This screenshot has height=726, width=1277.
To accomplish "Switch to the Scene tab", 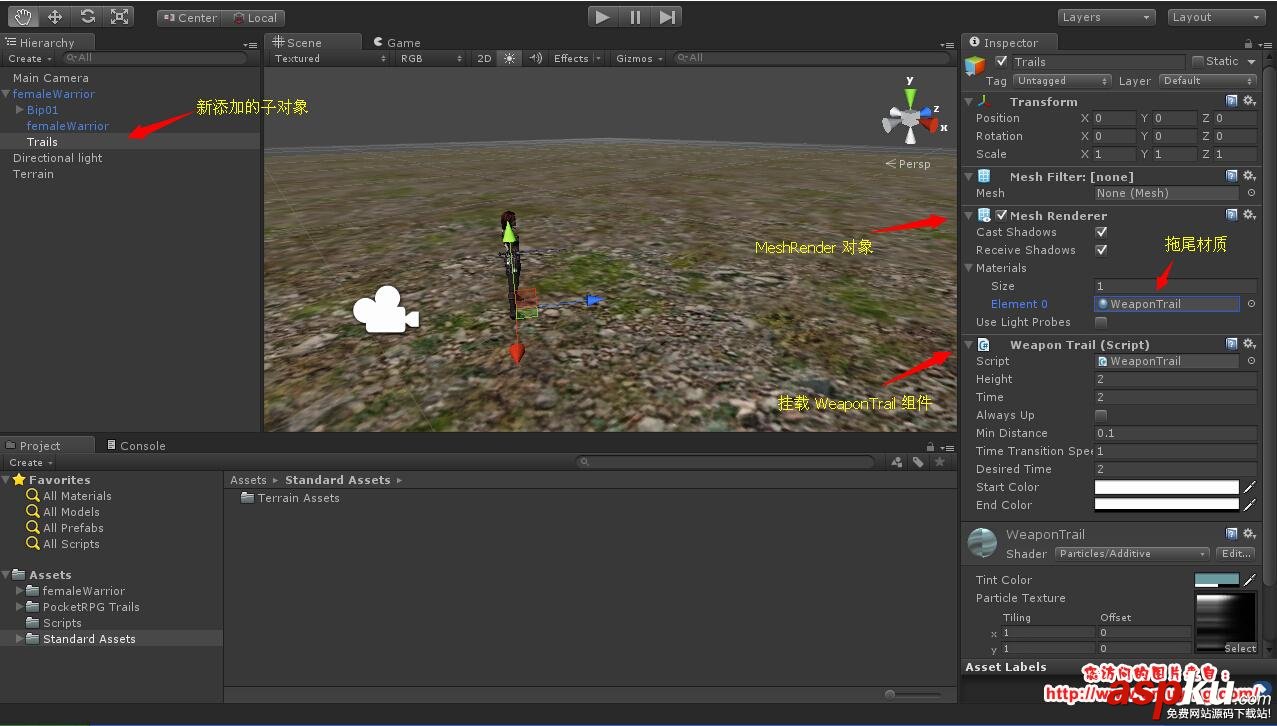I will 313,42.
